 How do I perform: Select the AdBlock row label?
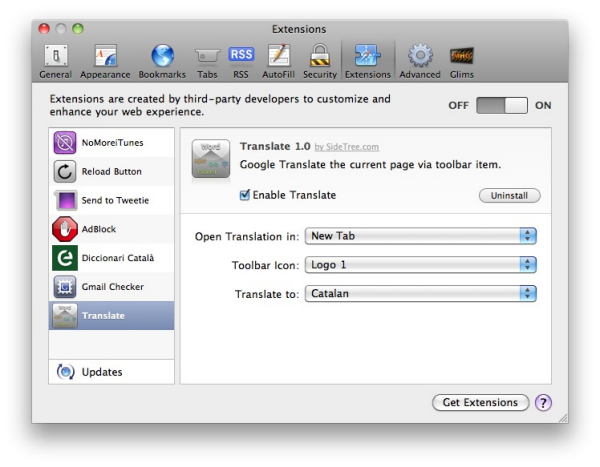coord(99,229)
